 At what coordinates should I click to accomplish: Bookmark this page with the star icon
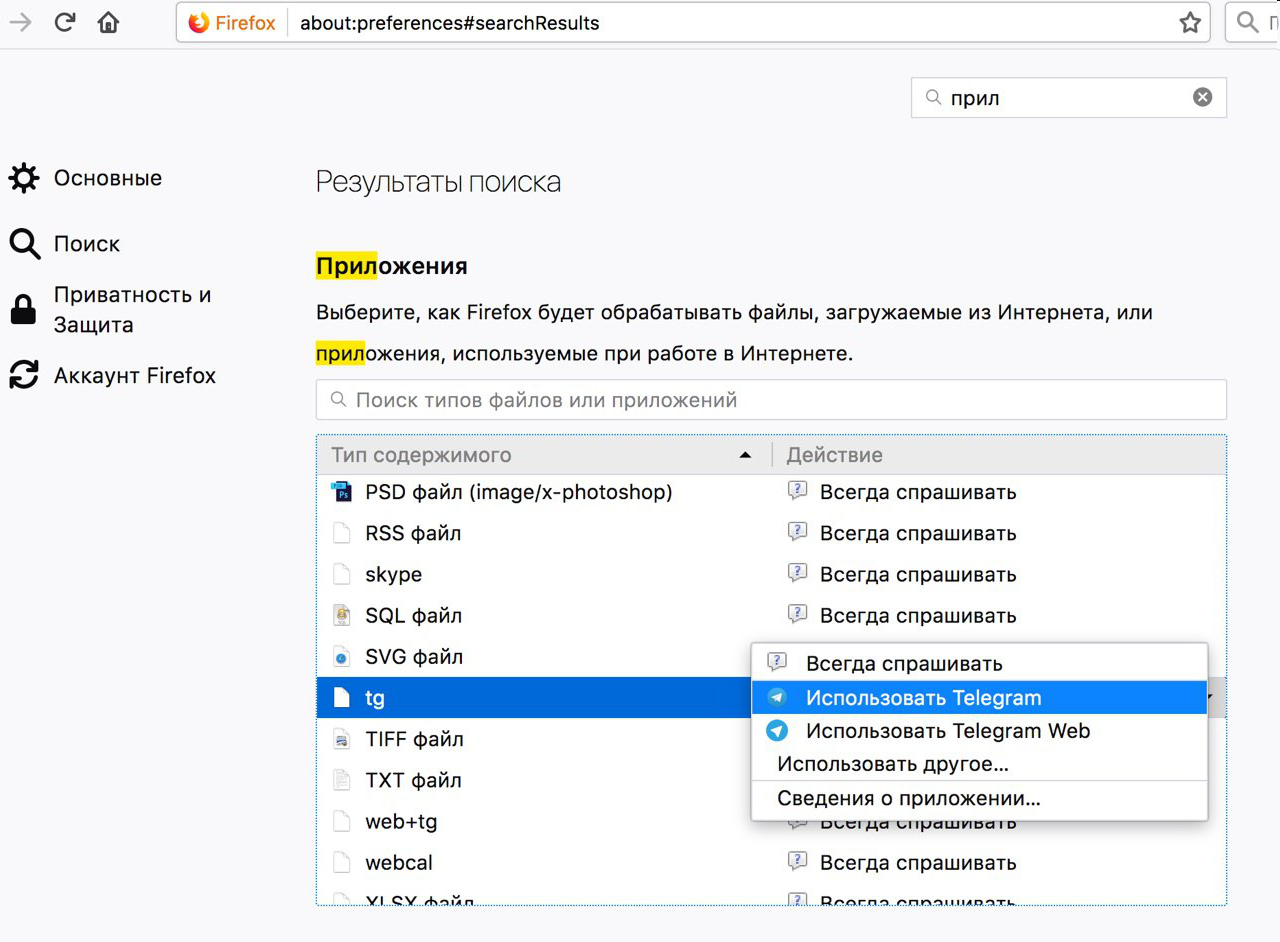pos(1189,22)
